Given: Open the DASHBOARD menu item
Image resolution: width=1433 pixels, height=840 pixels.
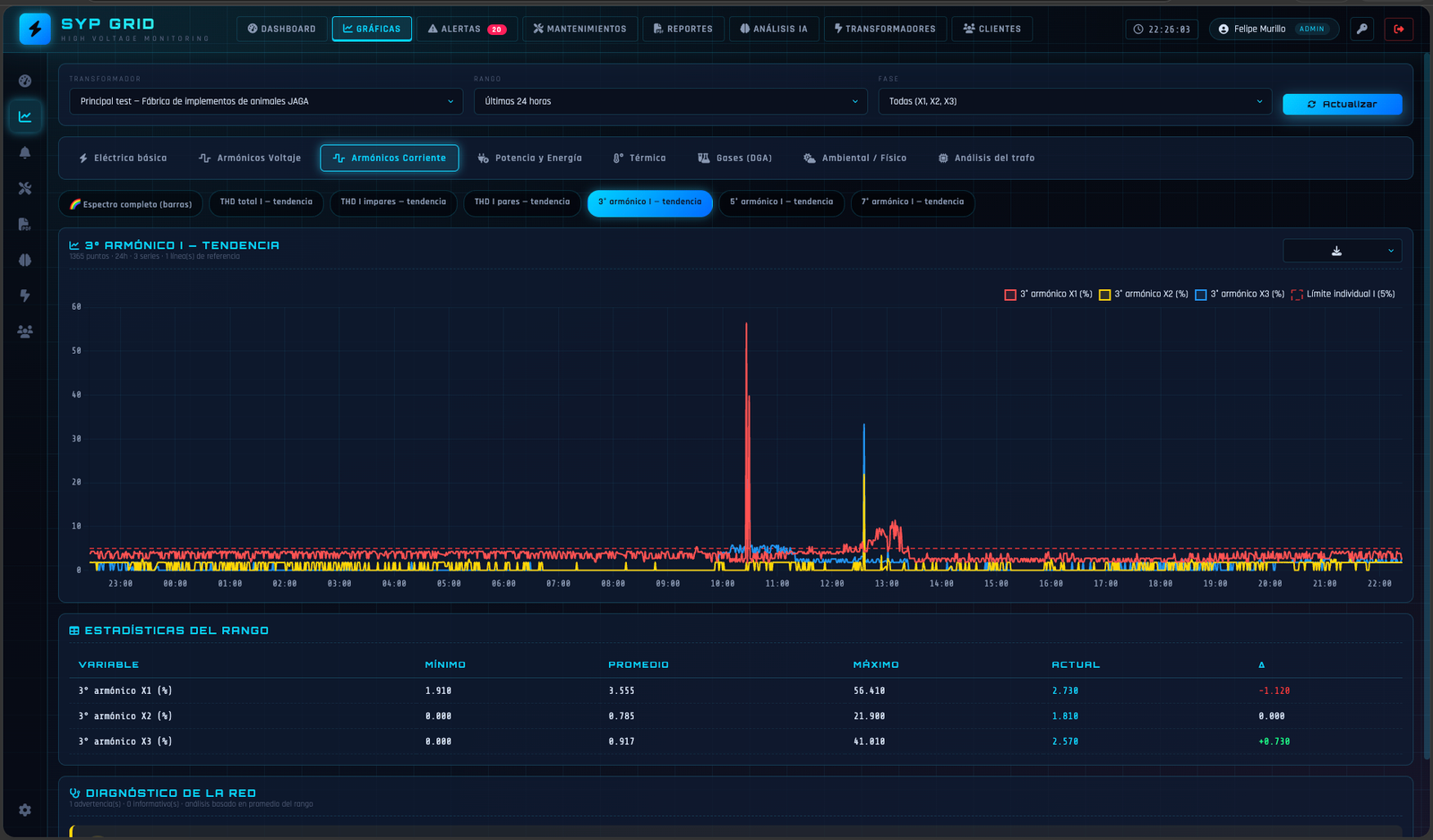Looking at the screenshot, I should coord(282,29).
